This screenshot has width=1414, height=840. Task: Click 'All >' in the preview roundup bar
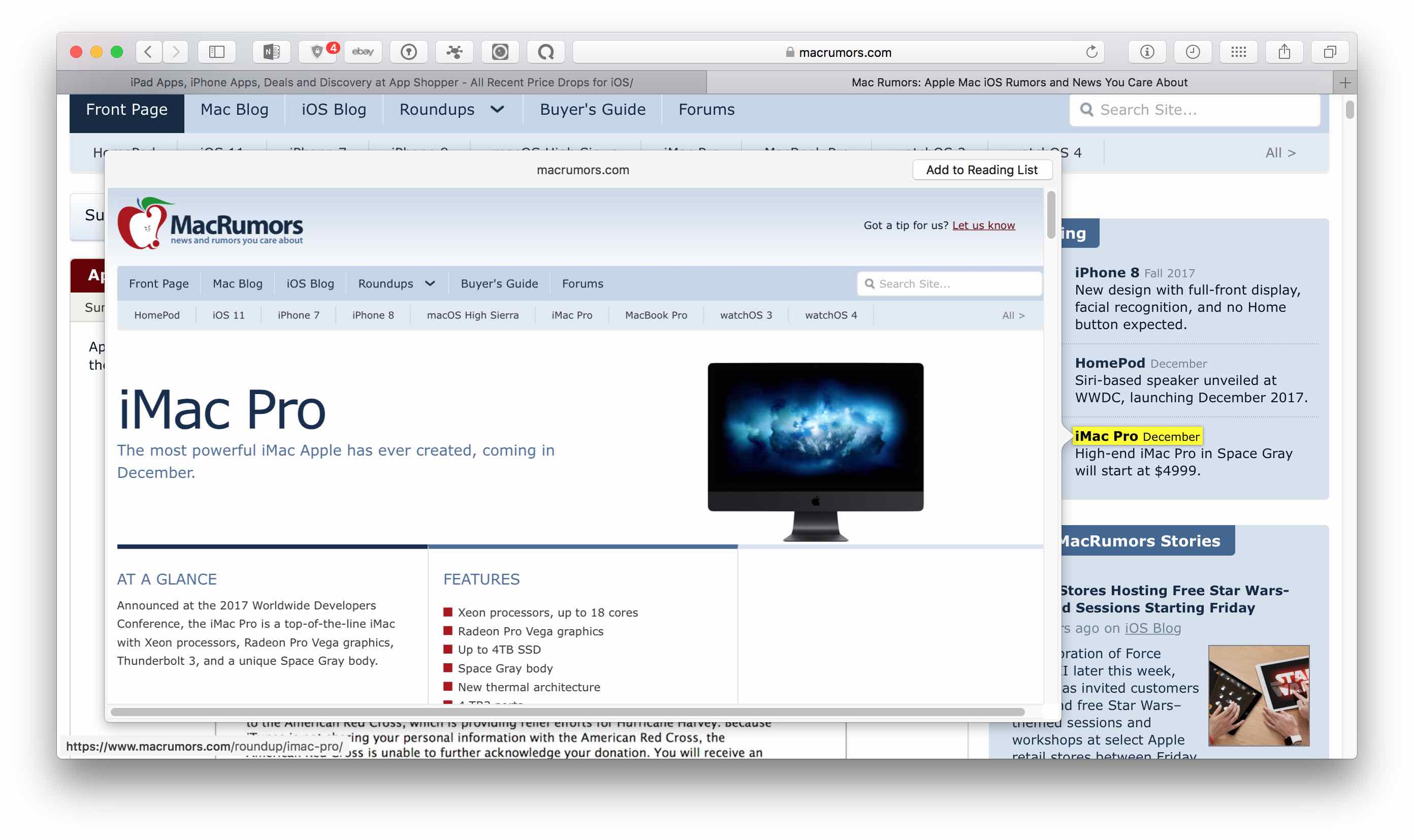tap(1013, 315)
